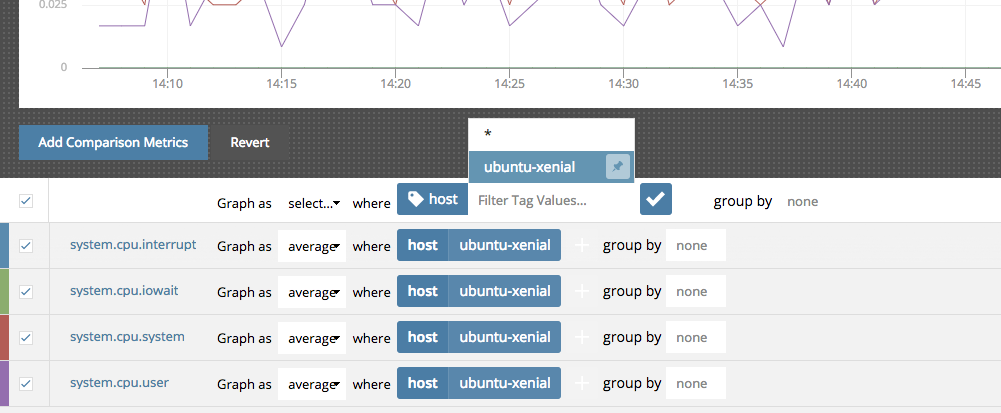
Task: Open the top 'select...' Graph as dropdown
Action: coord(313,202)
